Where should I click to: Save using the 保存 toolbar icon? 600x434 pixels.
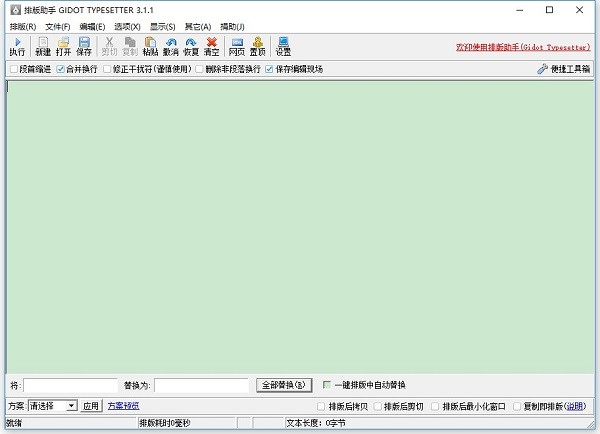coord(84,46)
